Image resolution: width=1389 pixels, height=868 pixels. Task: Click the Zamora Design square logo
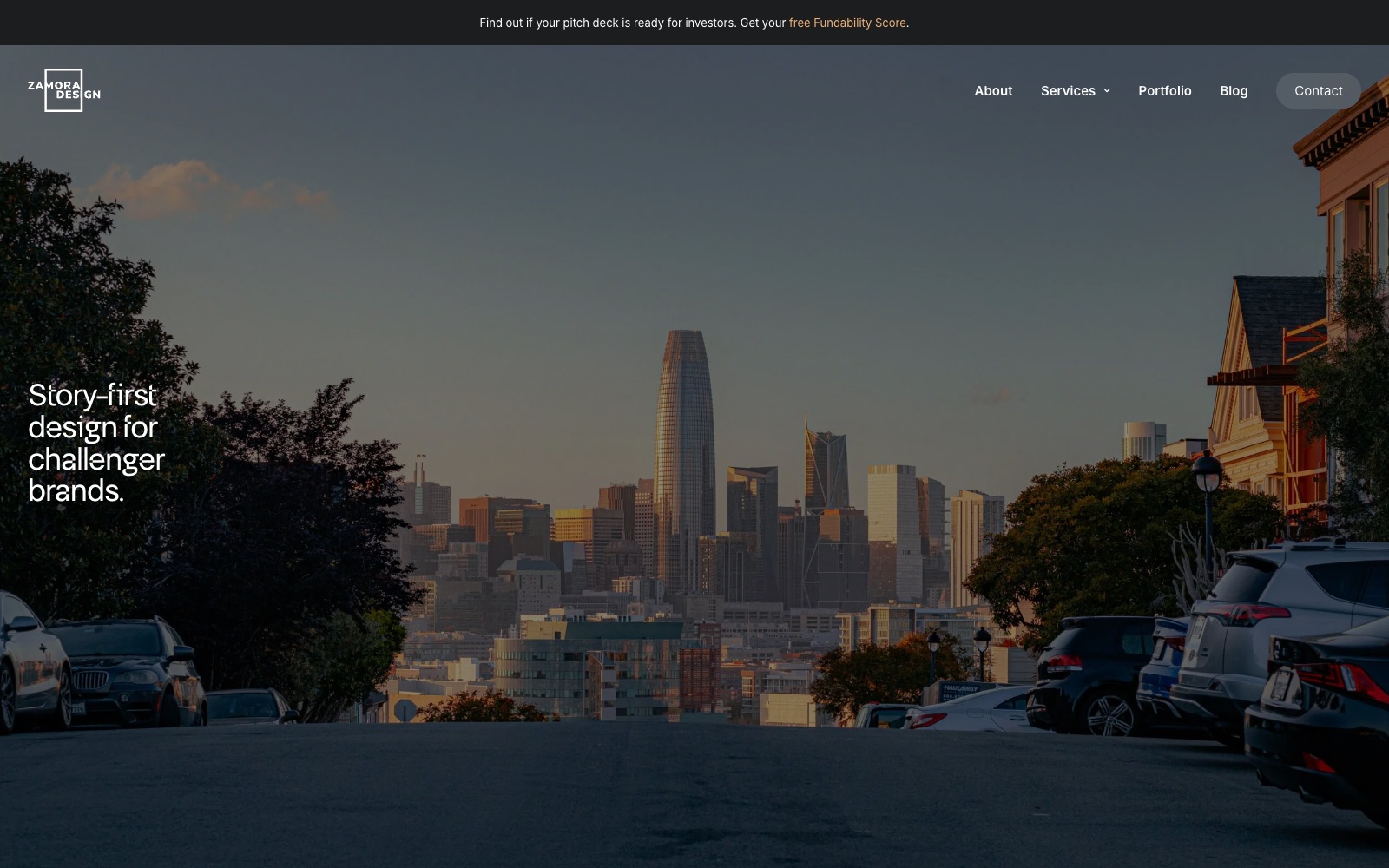pos(64,90)
